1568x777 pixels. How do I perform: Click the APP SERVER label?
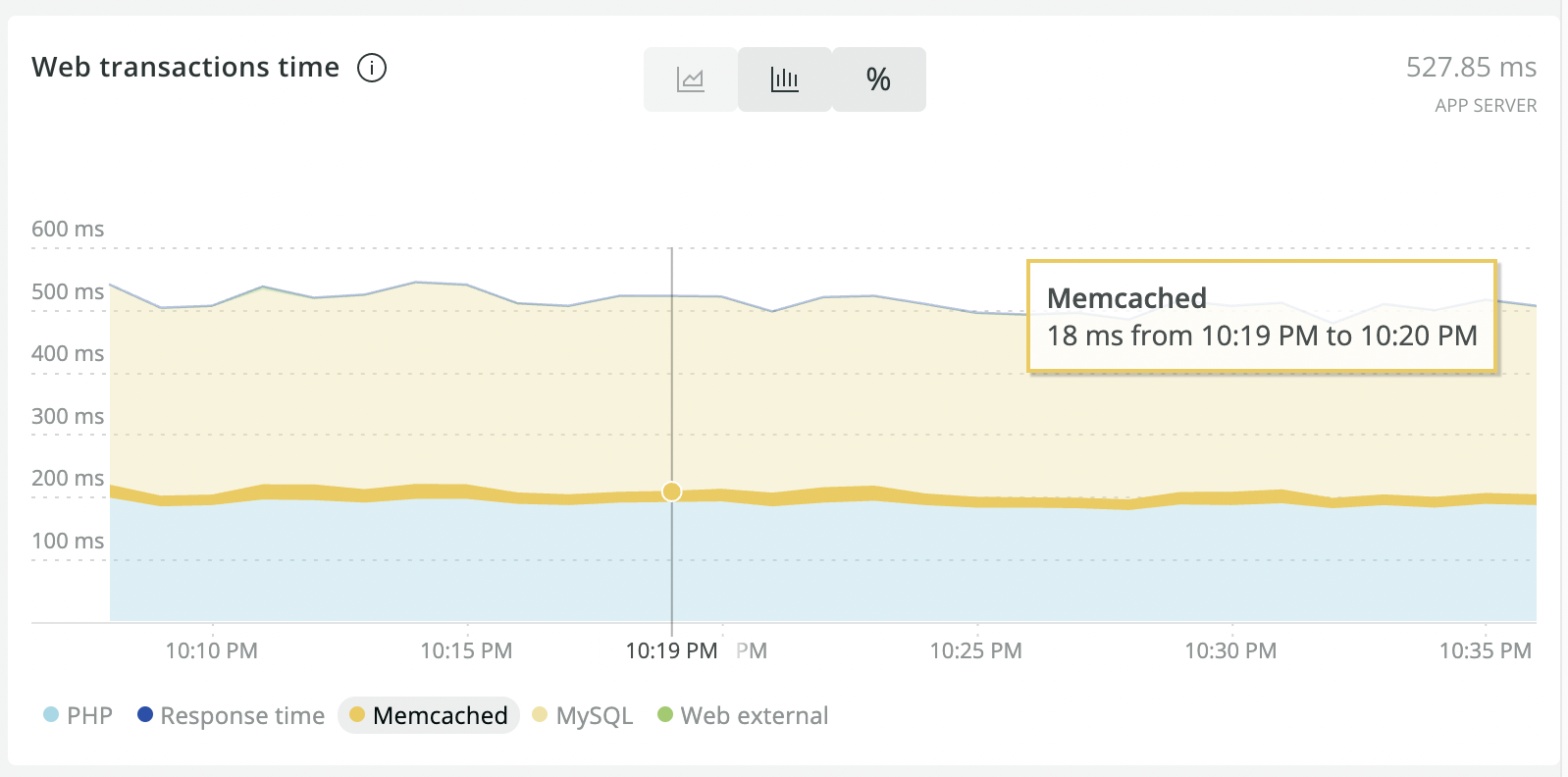pos(1486,106)
